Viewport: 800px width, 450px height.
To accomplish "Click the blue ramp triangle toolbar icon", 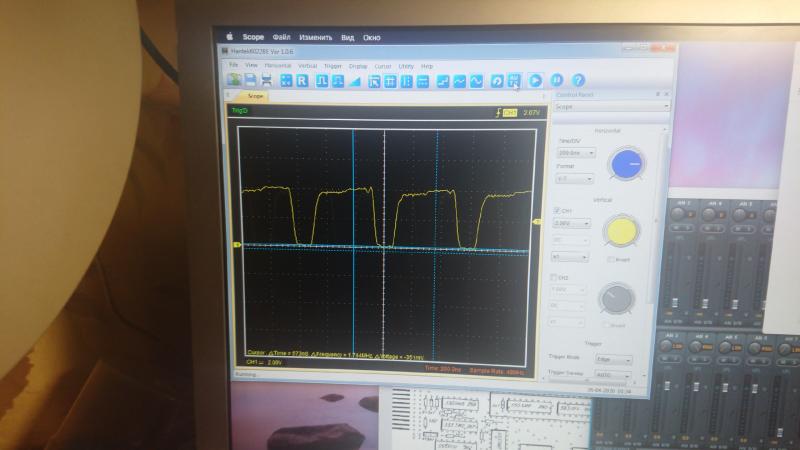I will [354, 80].
